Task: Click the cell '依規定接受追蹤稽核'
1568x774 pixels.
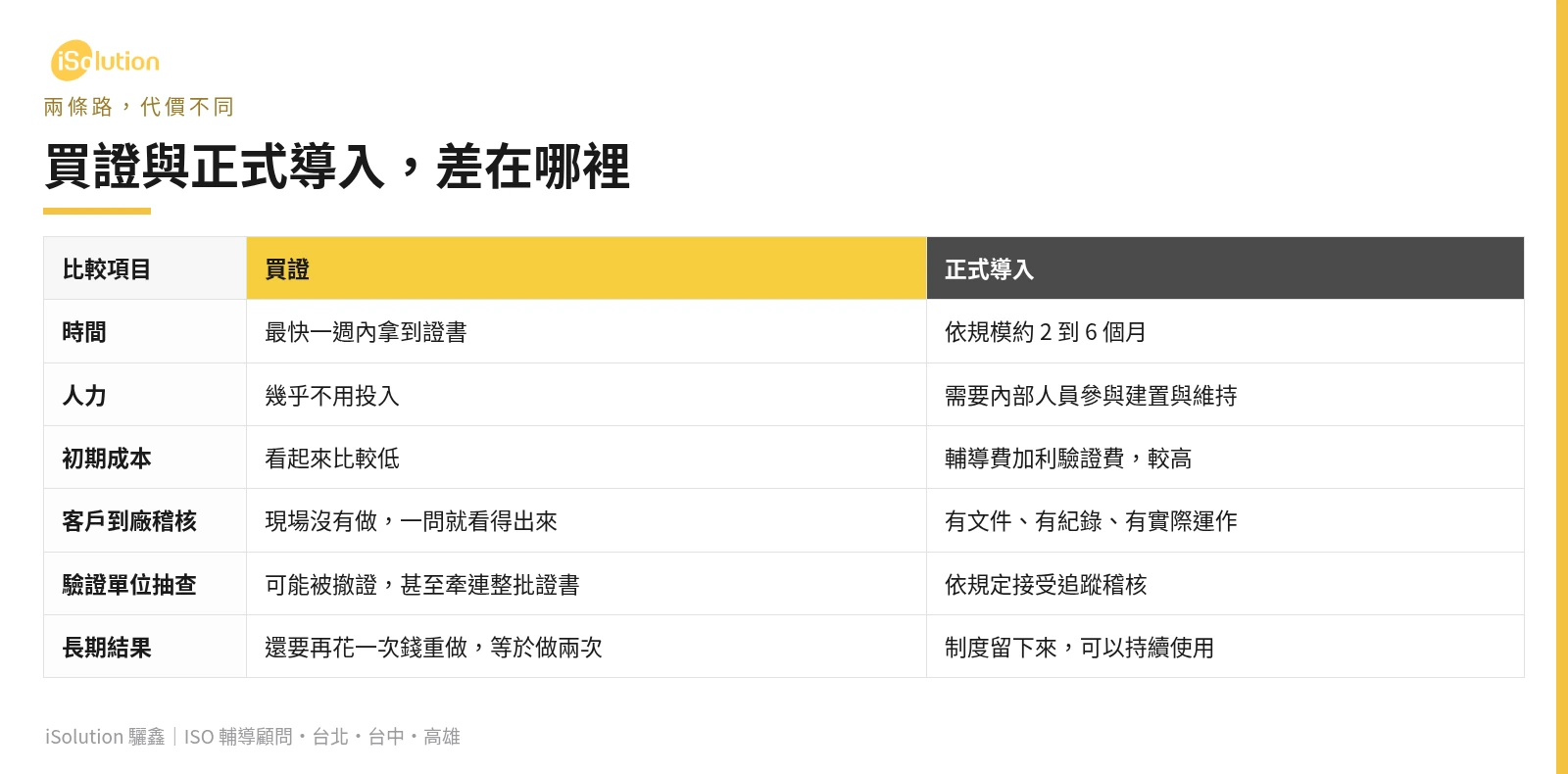Action: click(x=1225, y=584)
